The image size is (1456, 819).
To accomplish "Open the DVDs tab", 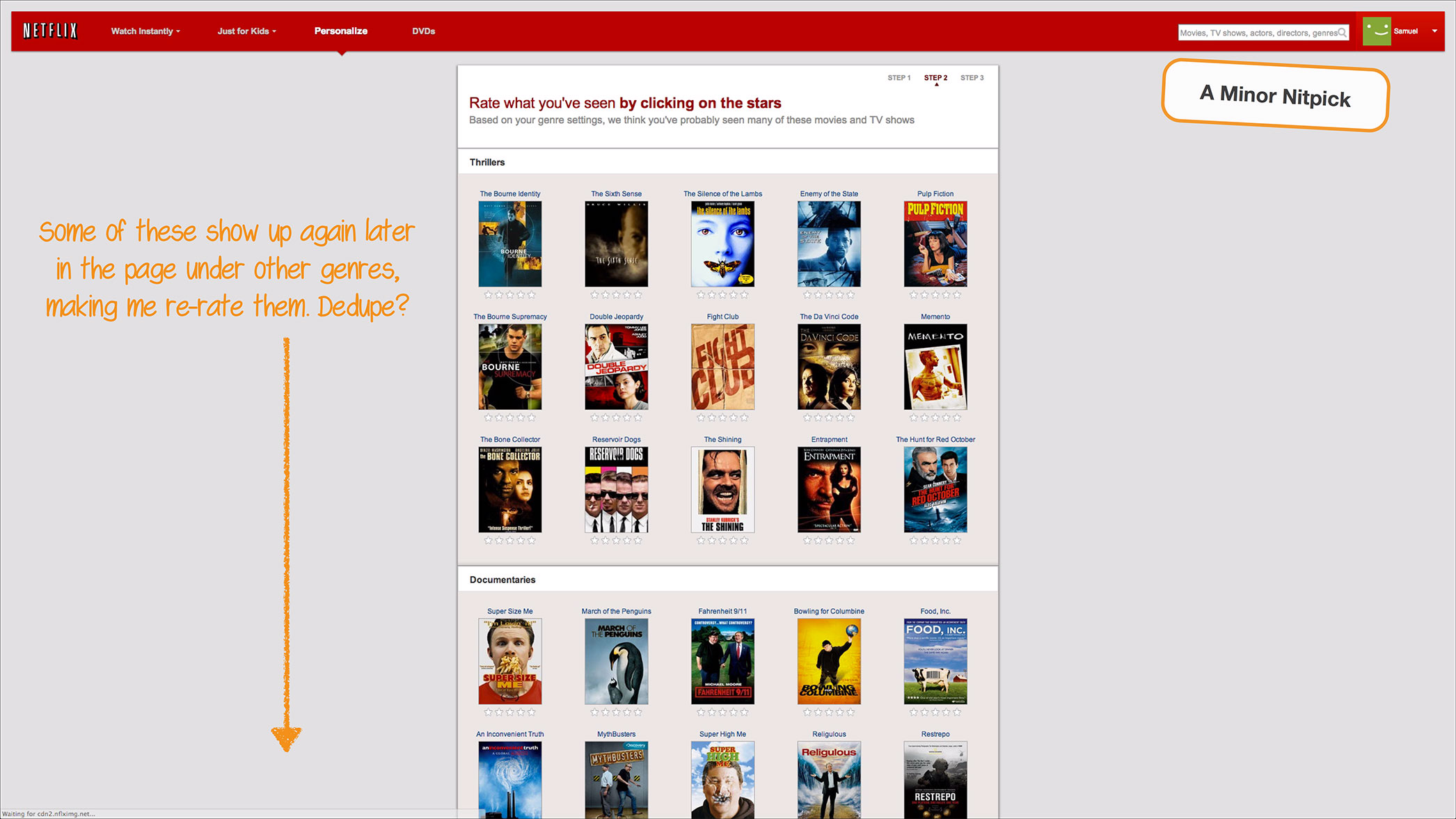I will pyautogui.click(x=423, y=31).
